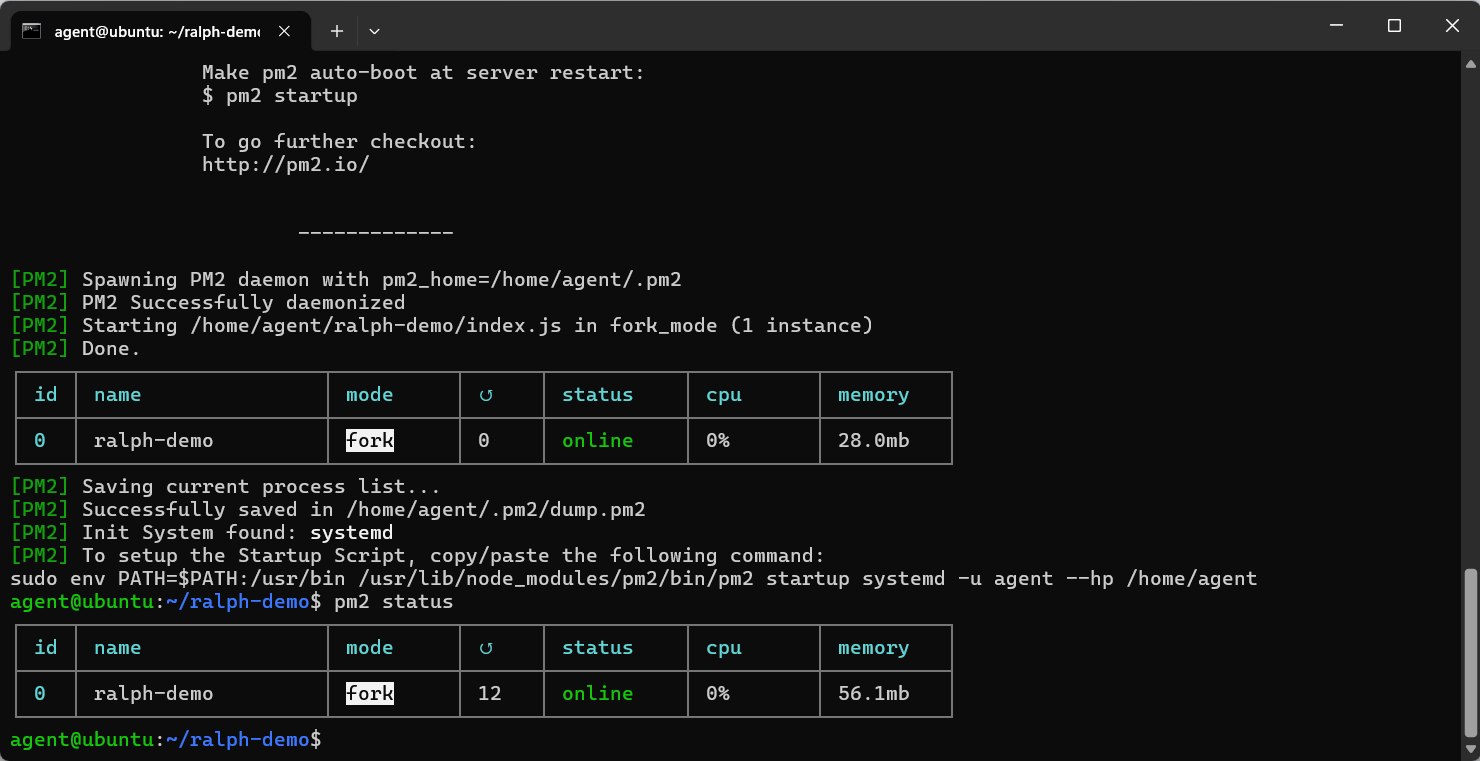Image resolution: width=1480 pixels, height=761 pixels.
Task: Close the agent@ubuntu terminal tab
Action: tap(284, 31)
